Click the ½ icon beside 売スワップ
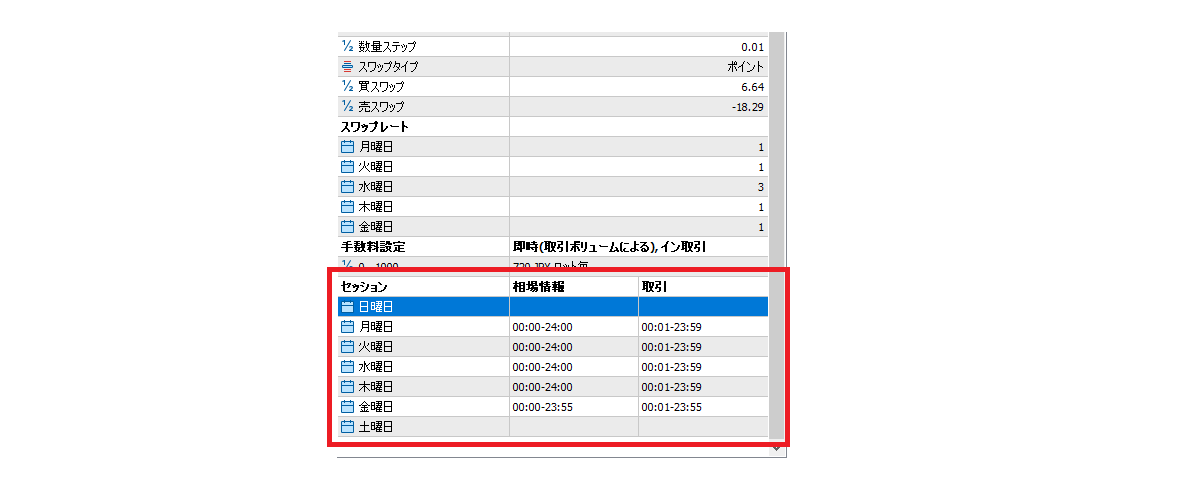 (x=347, y=106)
